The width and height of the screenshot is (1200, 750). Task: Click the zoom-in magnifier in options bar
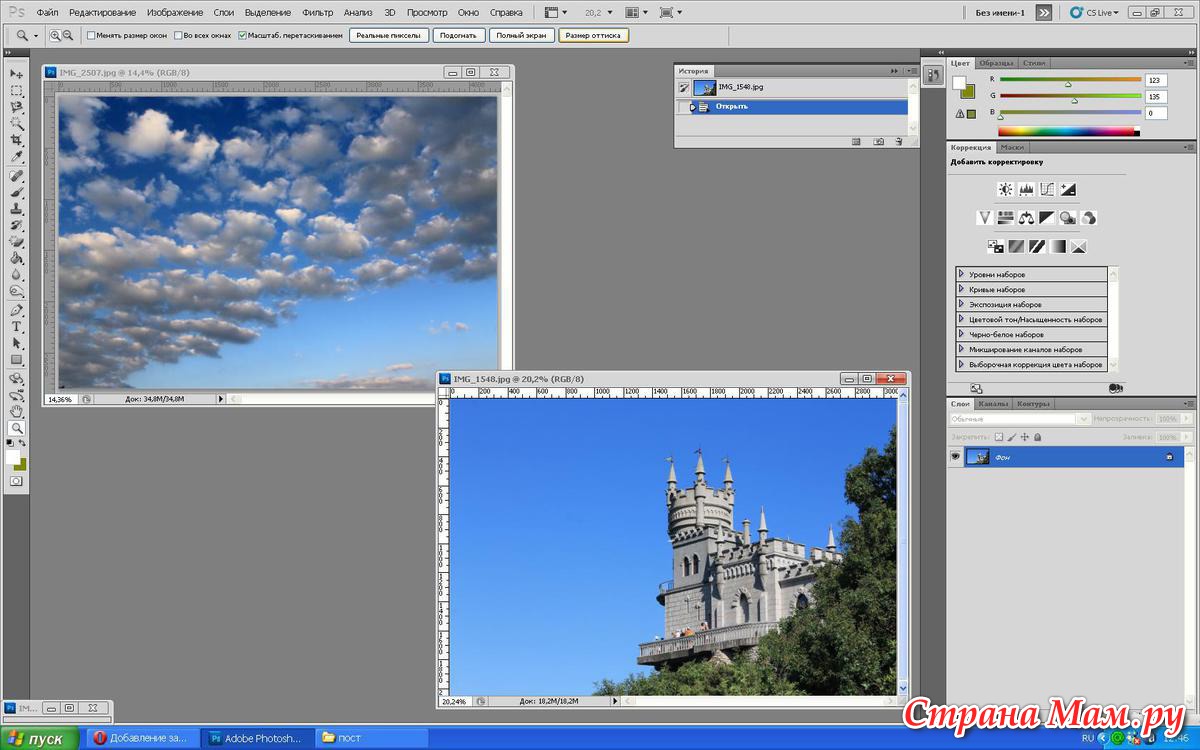coord(55,35)
